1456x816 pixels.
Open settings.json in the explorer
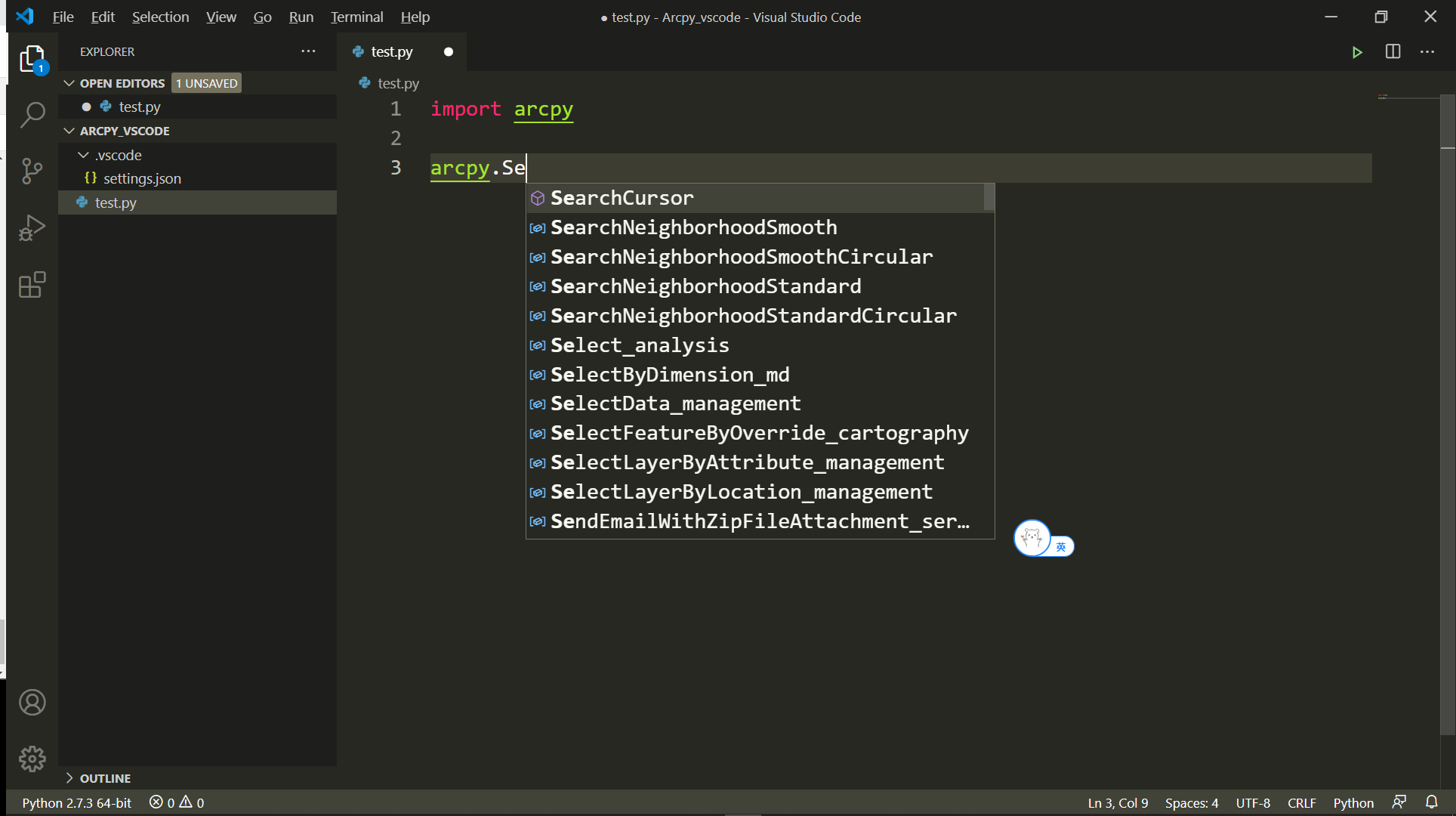(x=142, y=178)
